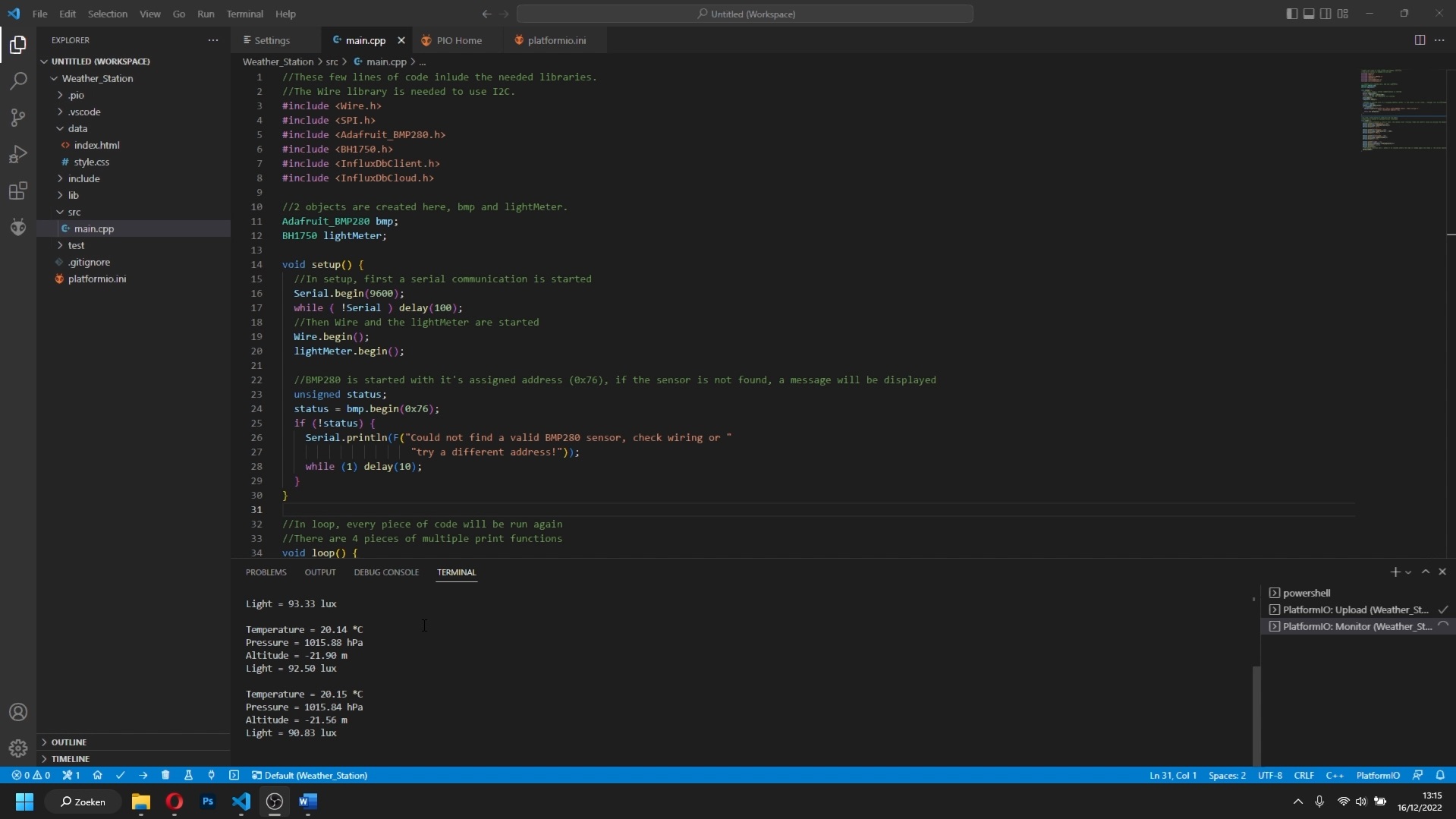1456x819 pixels.
Task: Click the CRLF line ending button
Action: pyautogui.click(x=1303, y=775)
